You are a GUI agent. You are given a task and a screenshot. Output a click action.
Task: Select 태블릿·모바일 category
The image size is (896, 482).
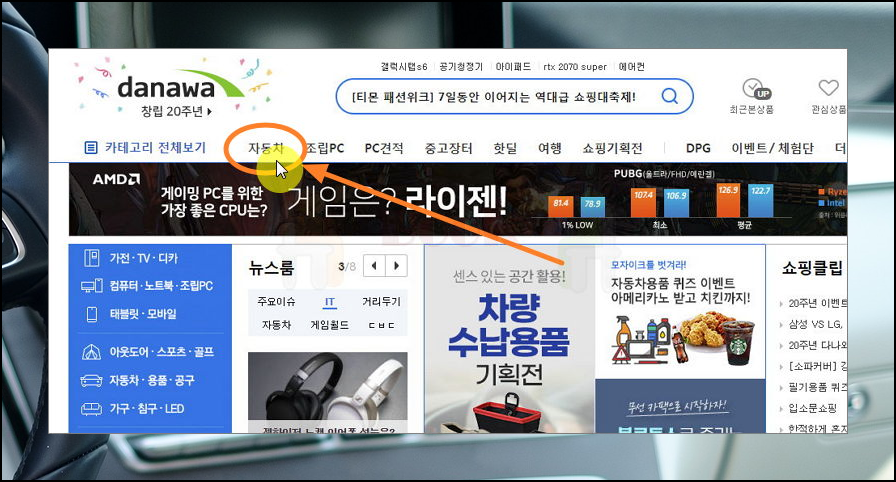pos(143,314)
